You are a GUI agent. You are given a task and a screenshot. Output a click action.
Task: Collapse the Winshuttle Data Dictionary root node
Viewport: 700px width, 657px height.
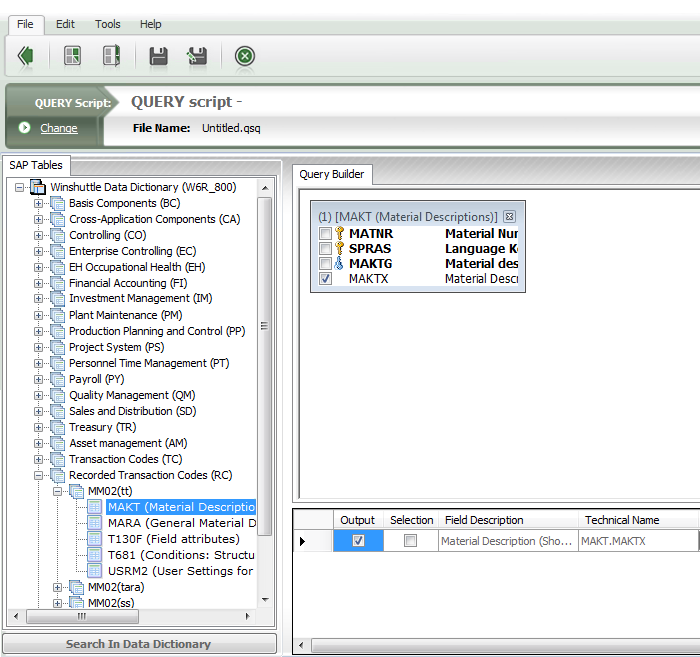pos(19,187)
